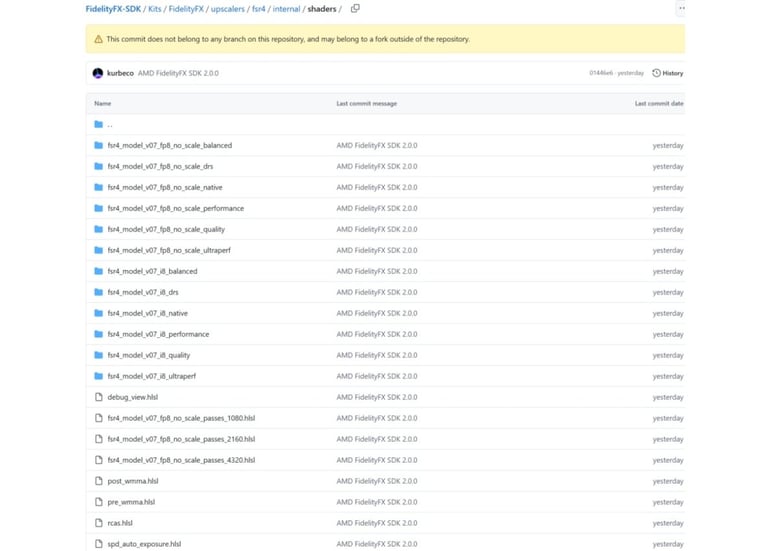Open folder fsr4_model_v07_i8_quality
The width and height of the screenshot is (768, 551).
pos(148,355)
